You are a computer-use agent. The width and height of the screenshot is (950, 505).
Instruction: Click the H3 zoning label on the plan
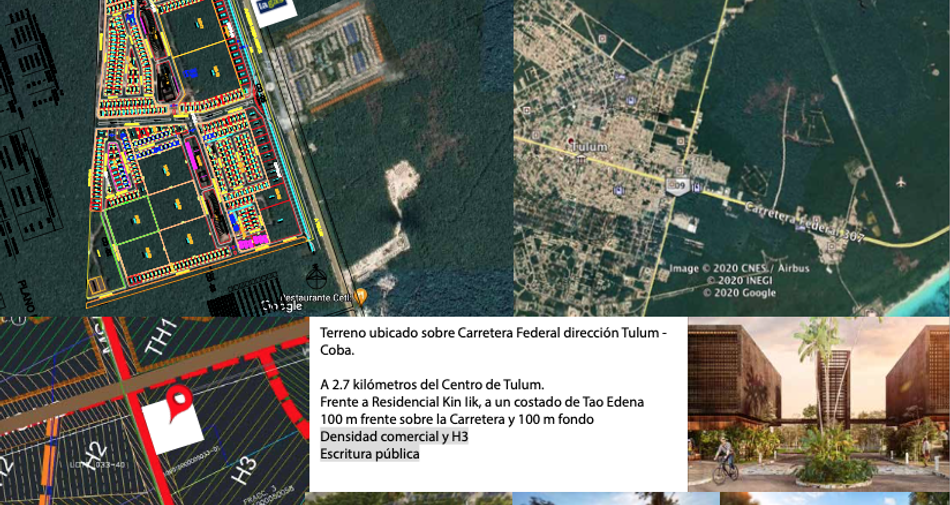(244, 470)
